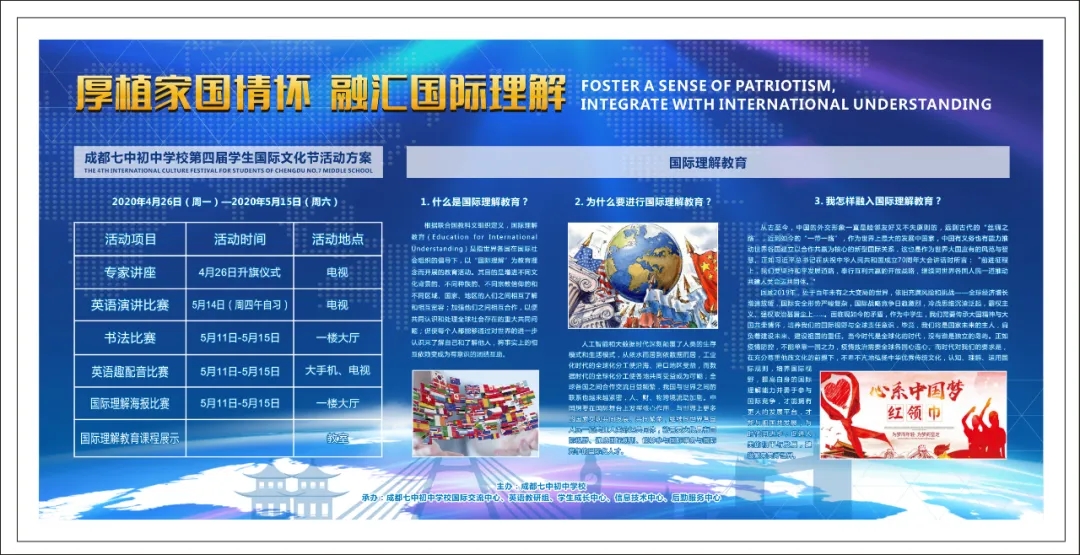
Task: Select the 活动时间 table column header
Action: 239,239
